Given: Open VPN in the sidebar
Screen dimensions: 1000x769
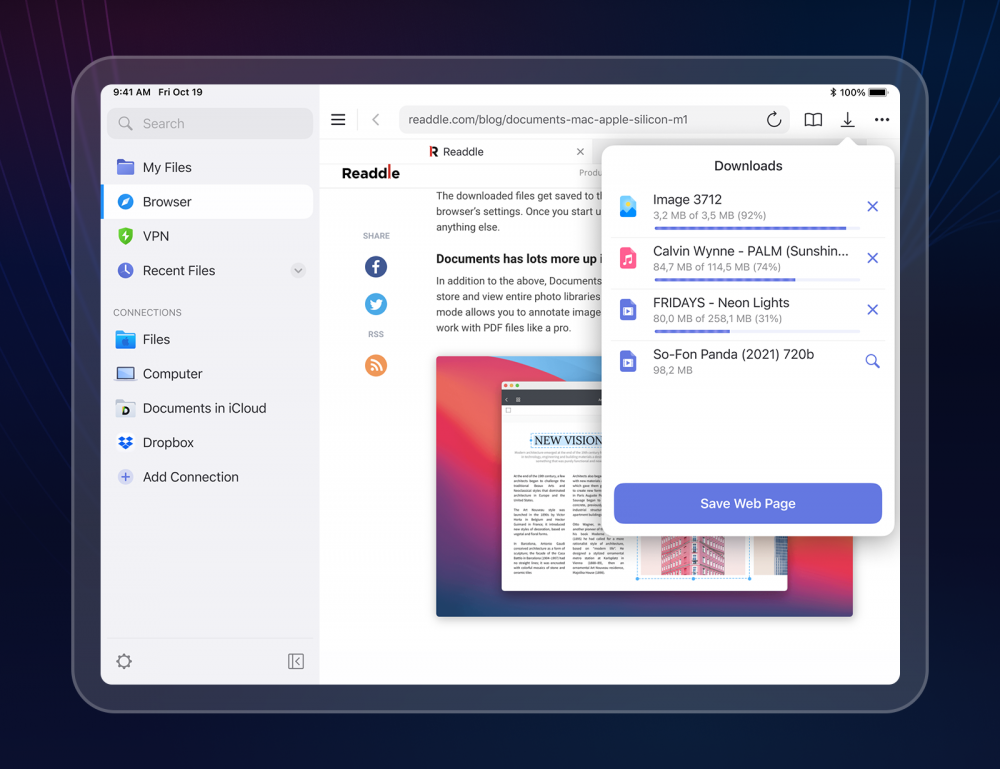Looking at the screenshot, I should [x=208, y=236].
